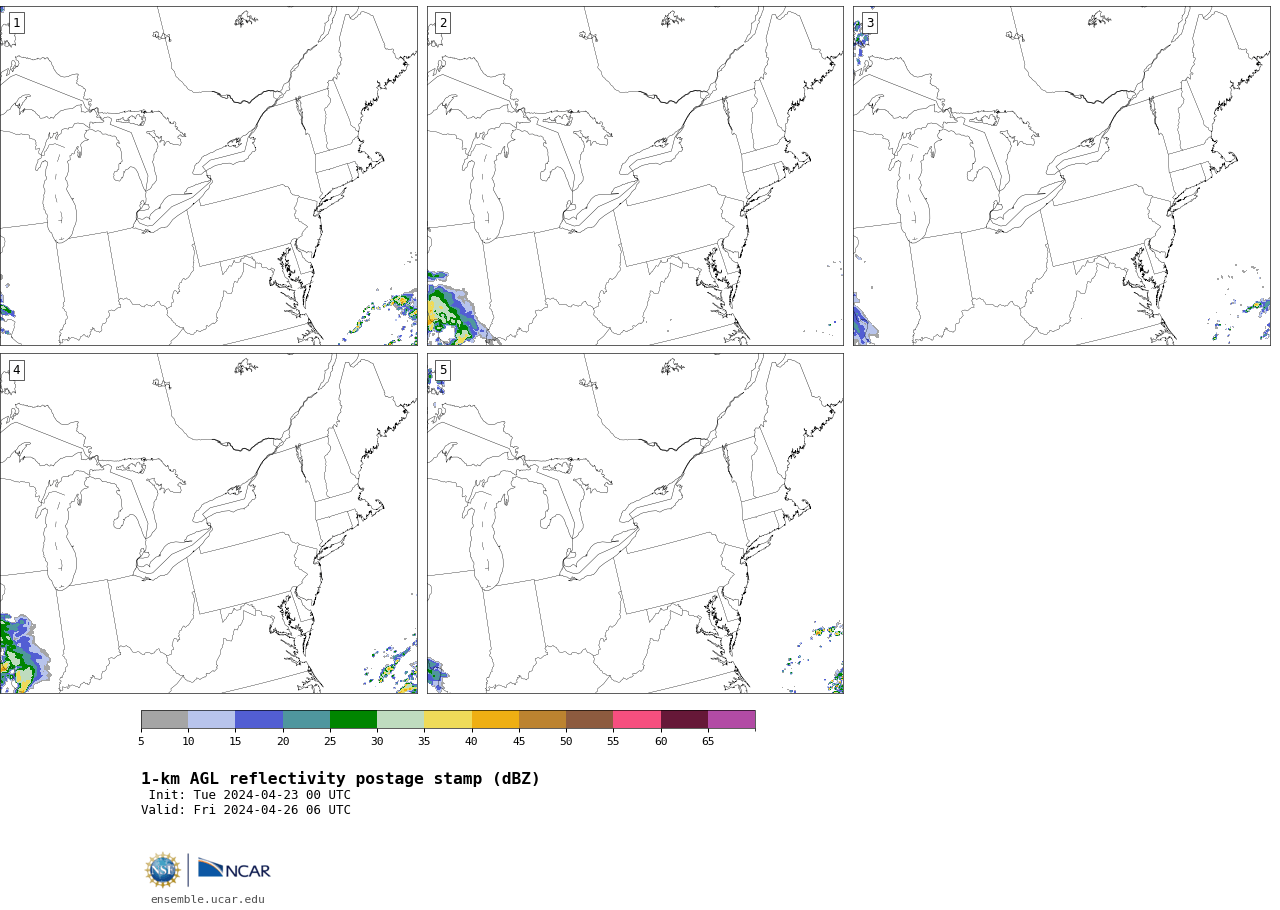Click the brown 50-55 dBZ swatch

coord(589,720)
